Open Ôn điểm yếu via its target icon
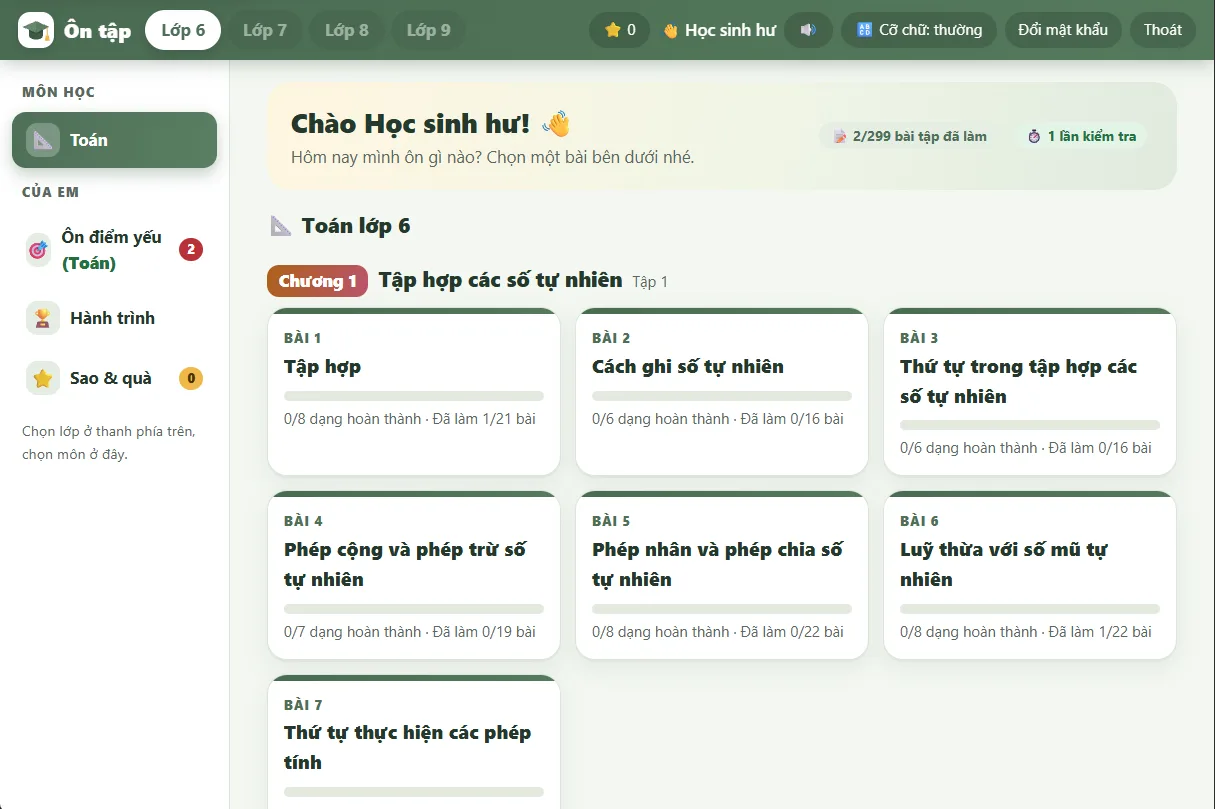 (x=38, y=250)
